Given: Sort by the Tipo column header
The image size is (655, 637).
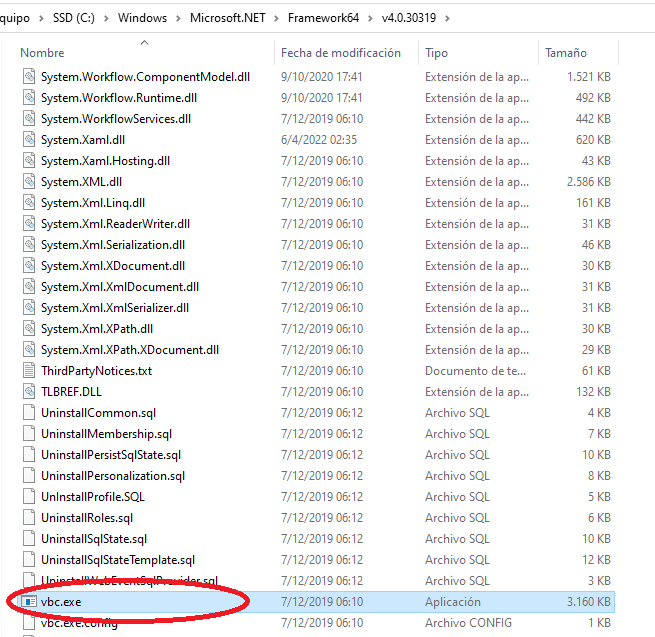Looking at the screenshot, I should [437, 53].
